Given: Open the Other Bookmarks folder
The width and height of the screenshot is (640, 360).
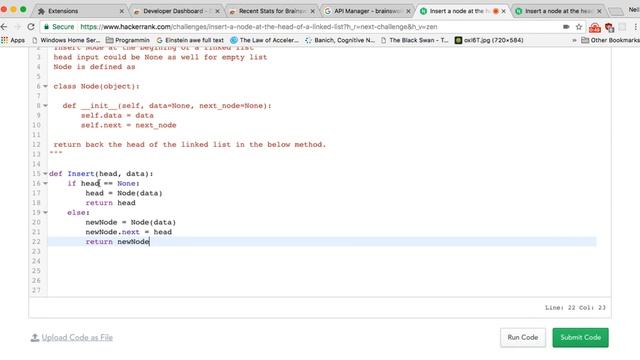Looking at the screenshot, I should [x=610, y=40].
